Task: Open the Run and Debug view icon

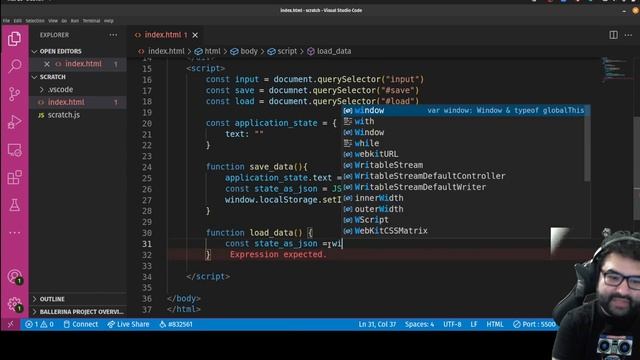Action: click(x=15, y=122)
